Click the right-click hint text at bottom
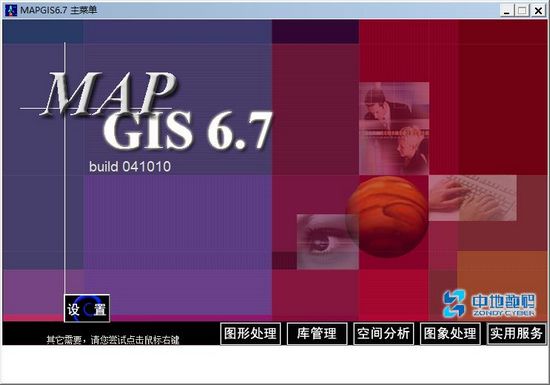The width and height of the screenshot is (550, 385). coord(113,339)
